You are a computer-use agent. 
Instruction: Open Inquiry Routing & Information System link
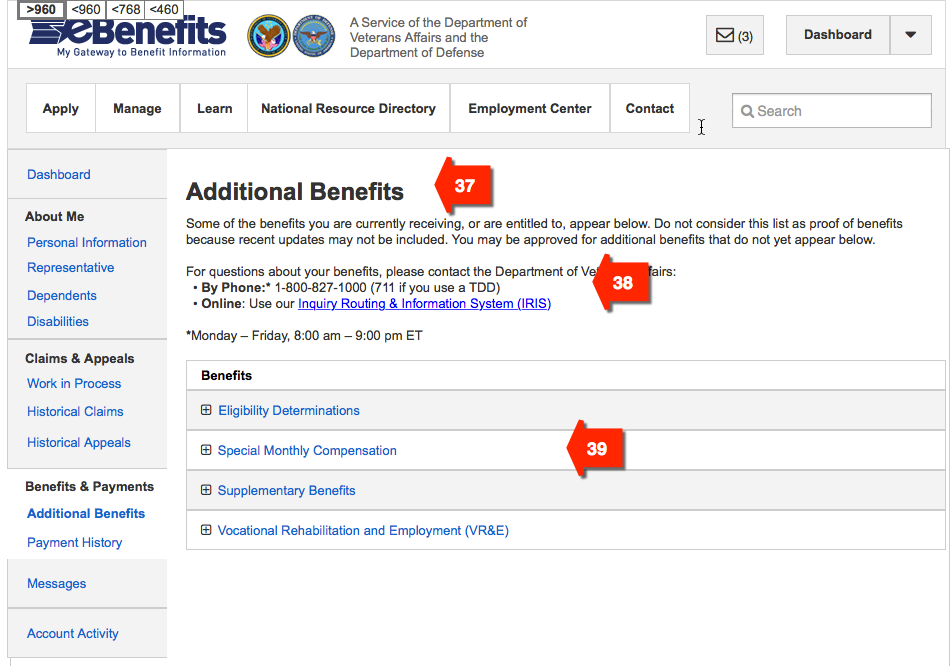click(424, 304)
